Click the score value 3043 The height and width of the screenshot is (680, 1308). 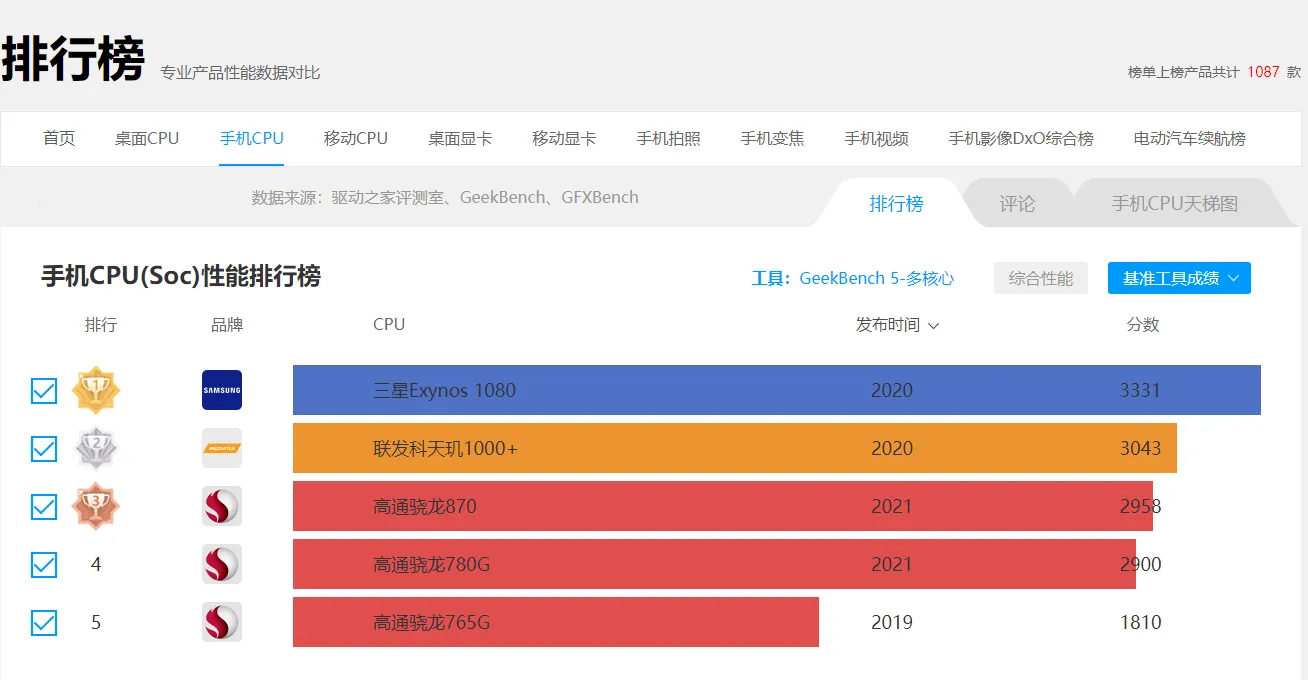[1140, 448]
